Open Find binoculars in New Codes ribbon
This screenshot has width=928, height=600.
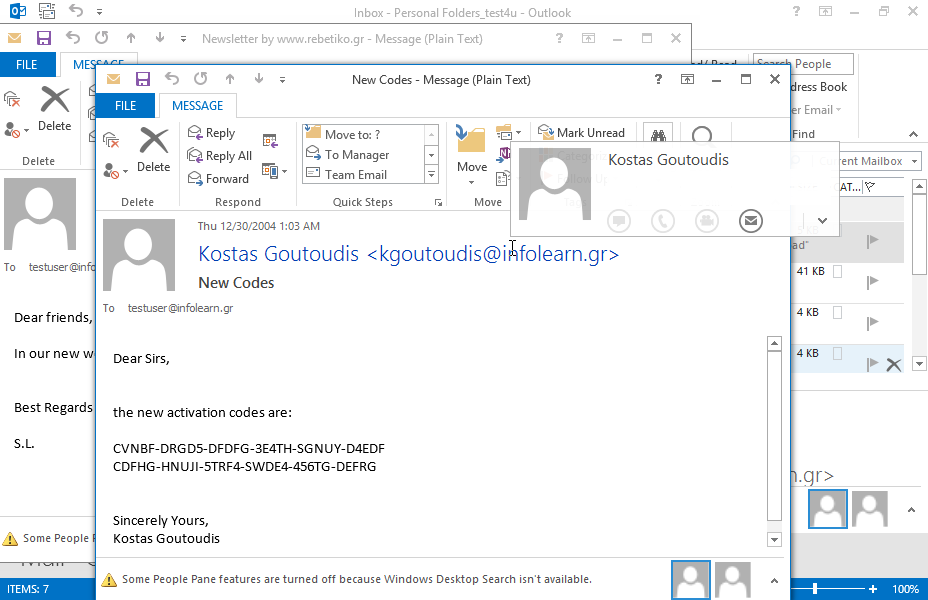(658, 136)
